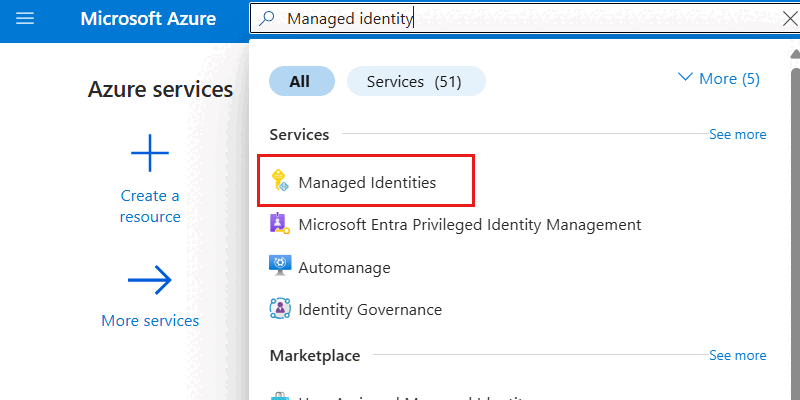Click the Managed identity search field

(x=520, y=18)
